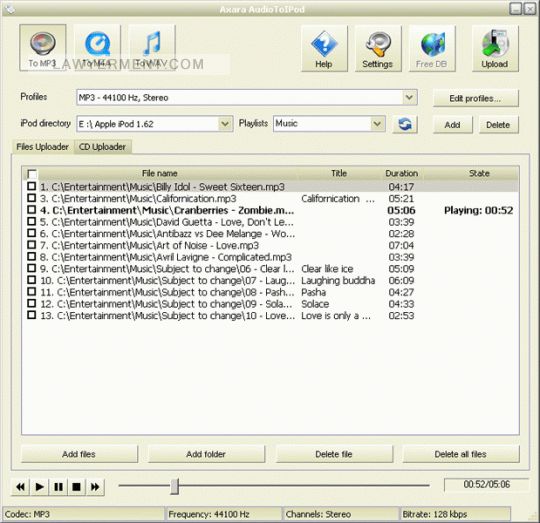Click the Delete file button
The width and height of the screenshot is (540, 523).
click(334, 454)
